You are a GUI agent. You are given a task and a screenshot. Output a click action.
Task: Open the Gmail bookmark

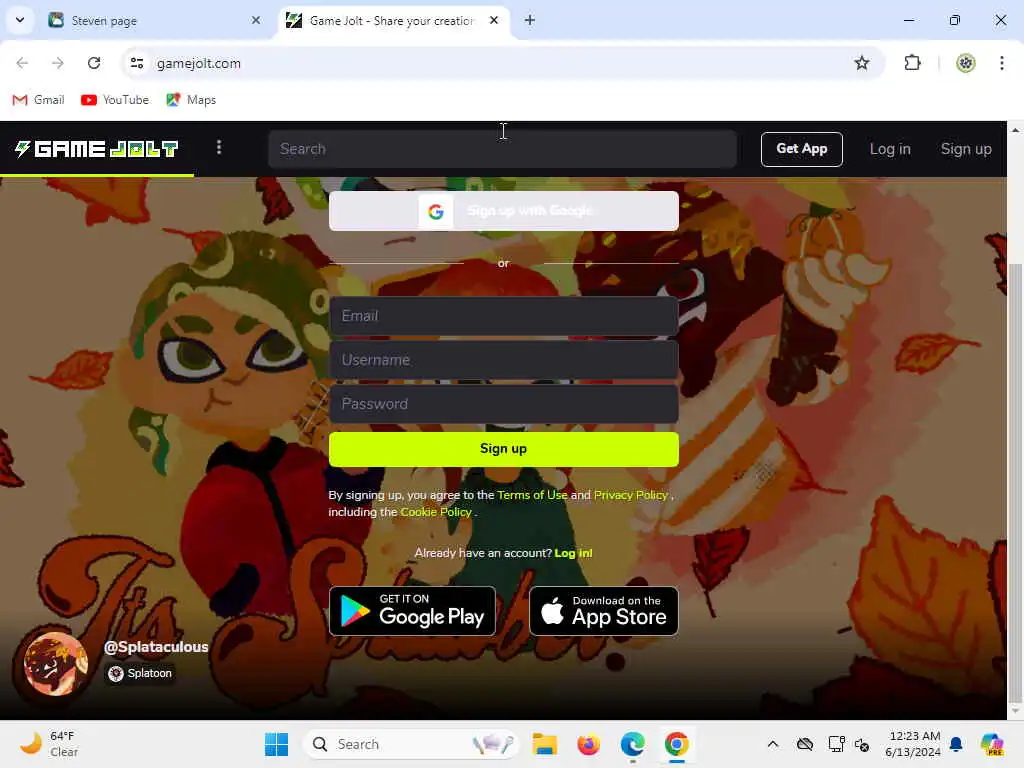click(x=39, y=100)
